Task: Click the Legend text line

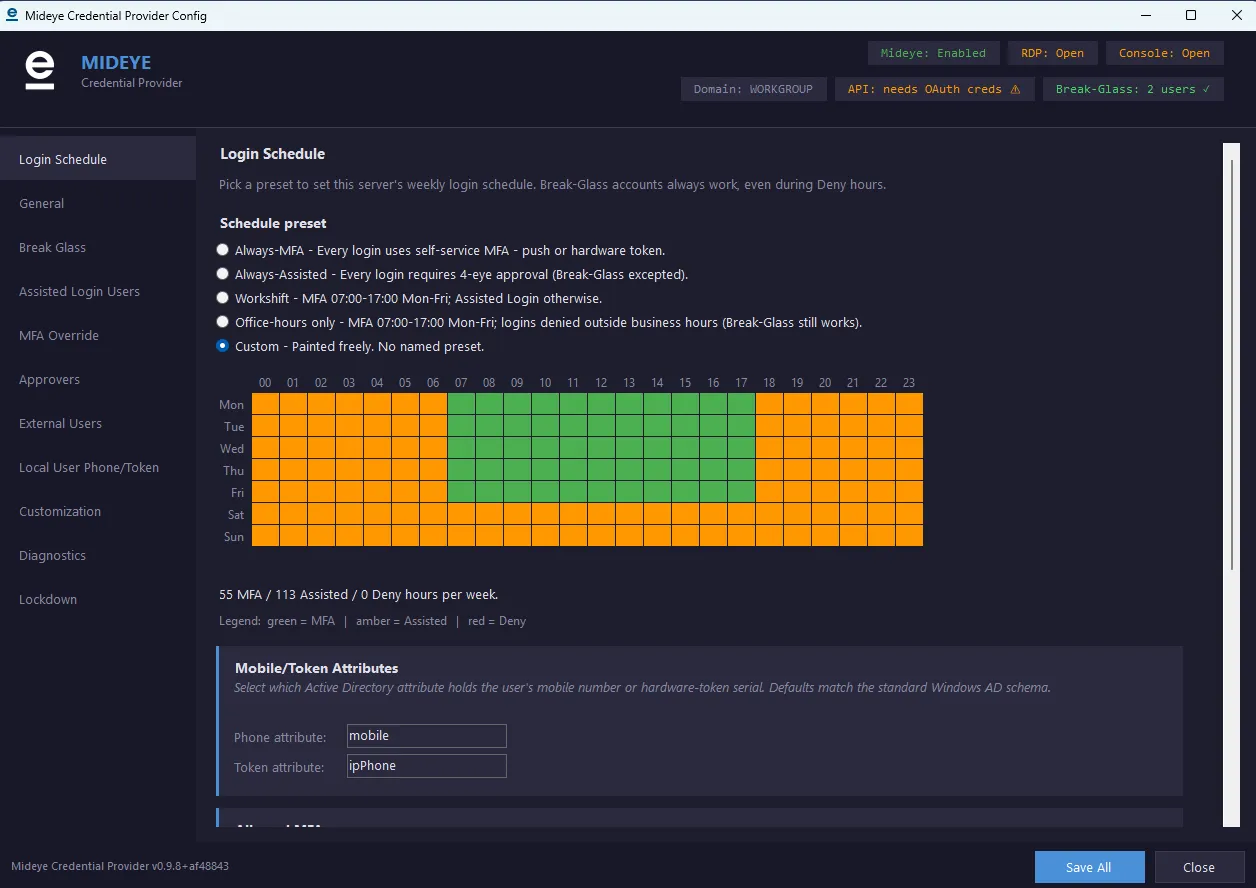Action: point(372,621)
